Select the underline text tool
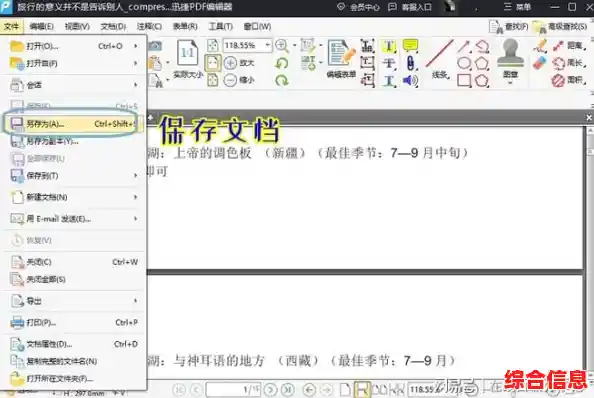Viewport: 594px width, 398px height. pos(389,80)
